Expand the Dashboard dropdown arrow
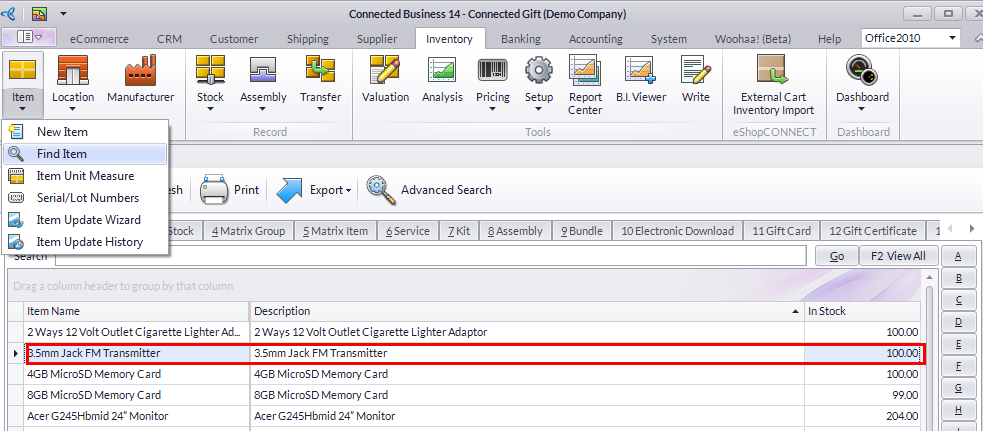The height and width of the screenshot is (431, 983). [862, 109]
